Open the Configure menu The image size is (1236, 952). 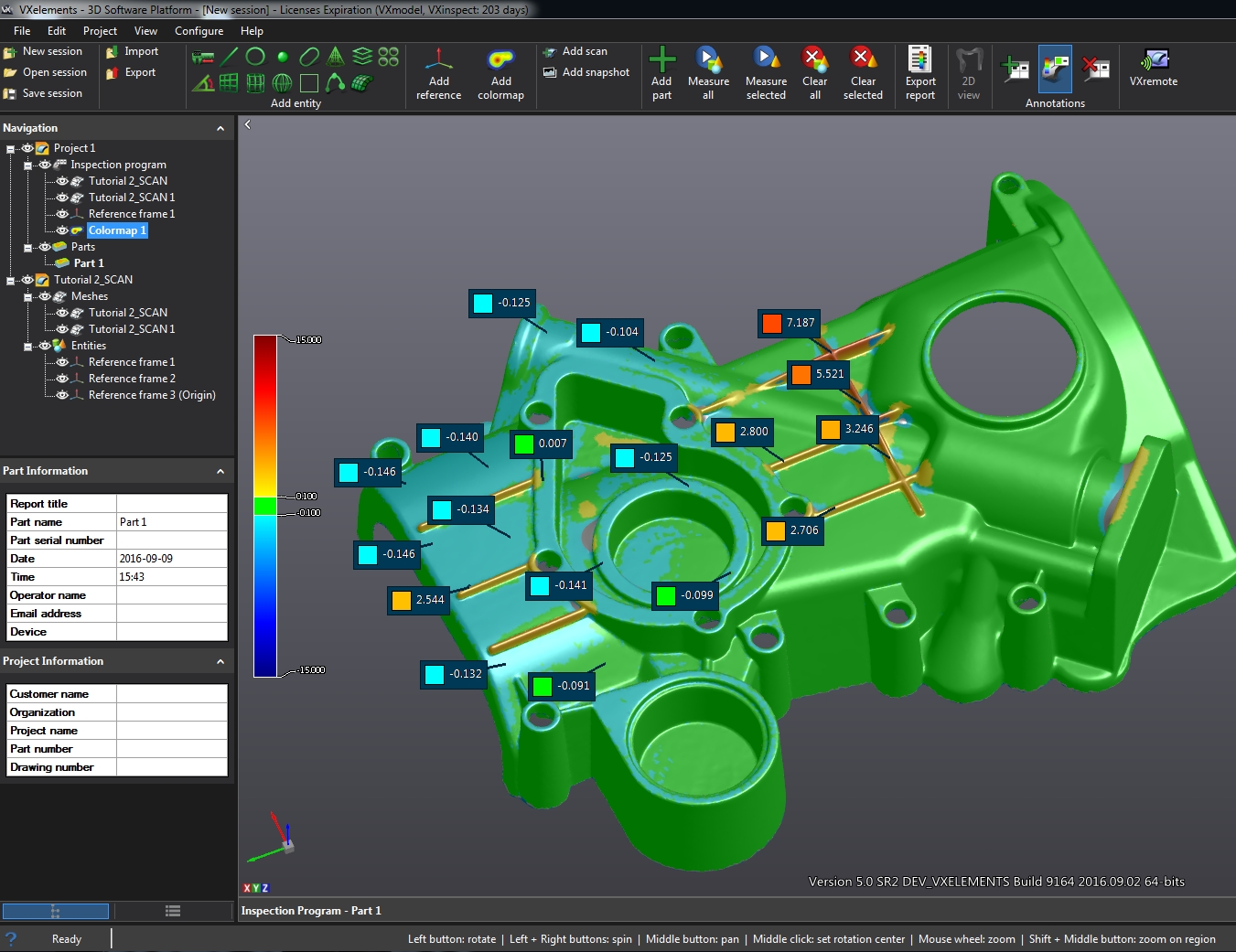[199, 30]
